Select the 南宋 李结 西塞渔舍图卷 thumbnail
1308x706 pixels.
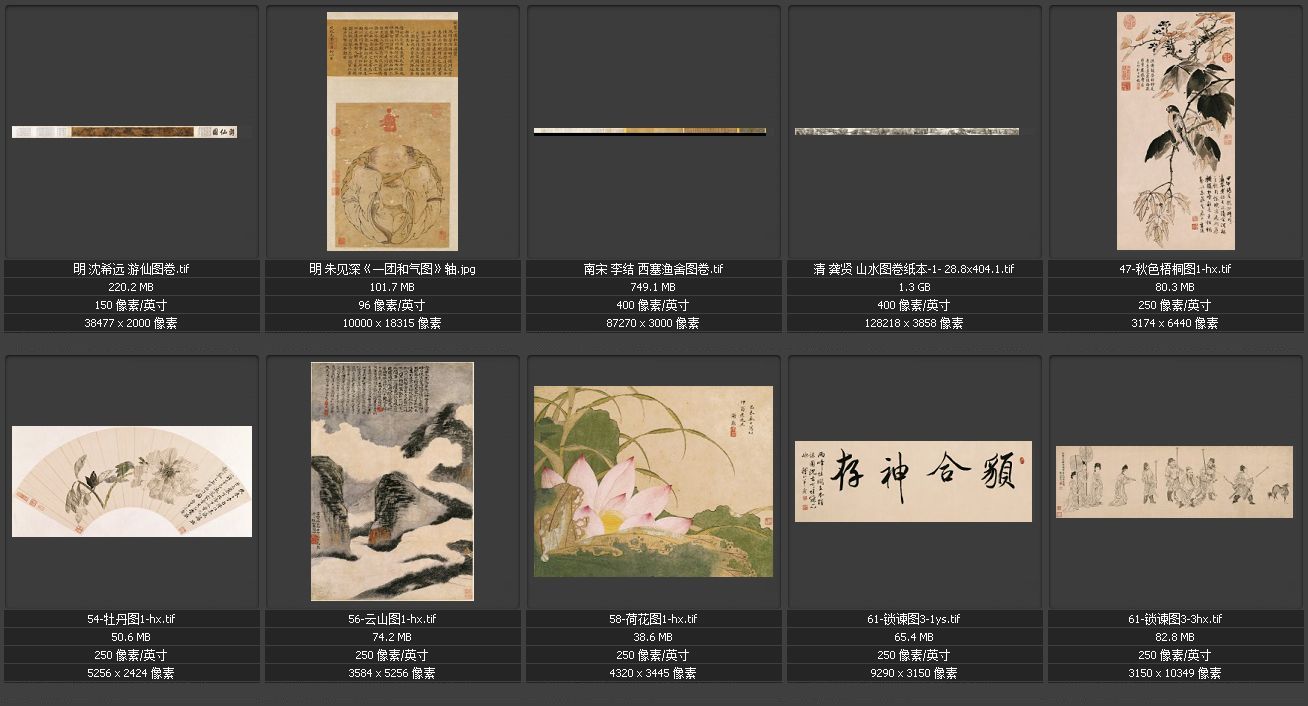coord(650,131)
